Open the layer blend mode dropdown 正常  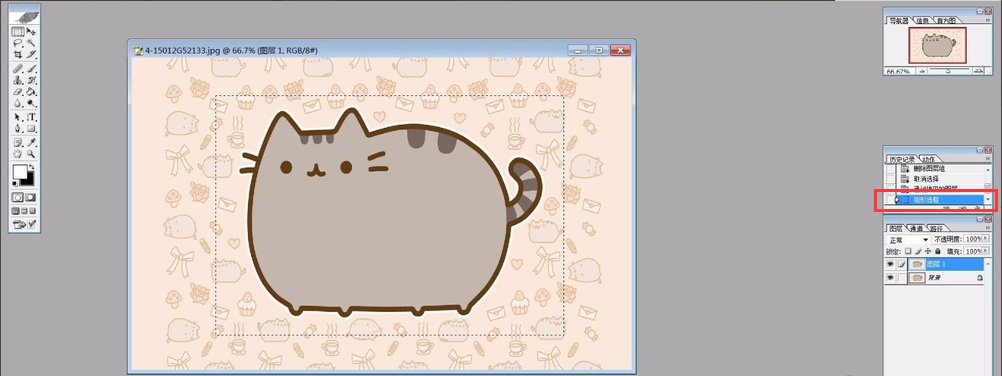(908, 240)
